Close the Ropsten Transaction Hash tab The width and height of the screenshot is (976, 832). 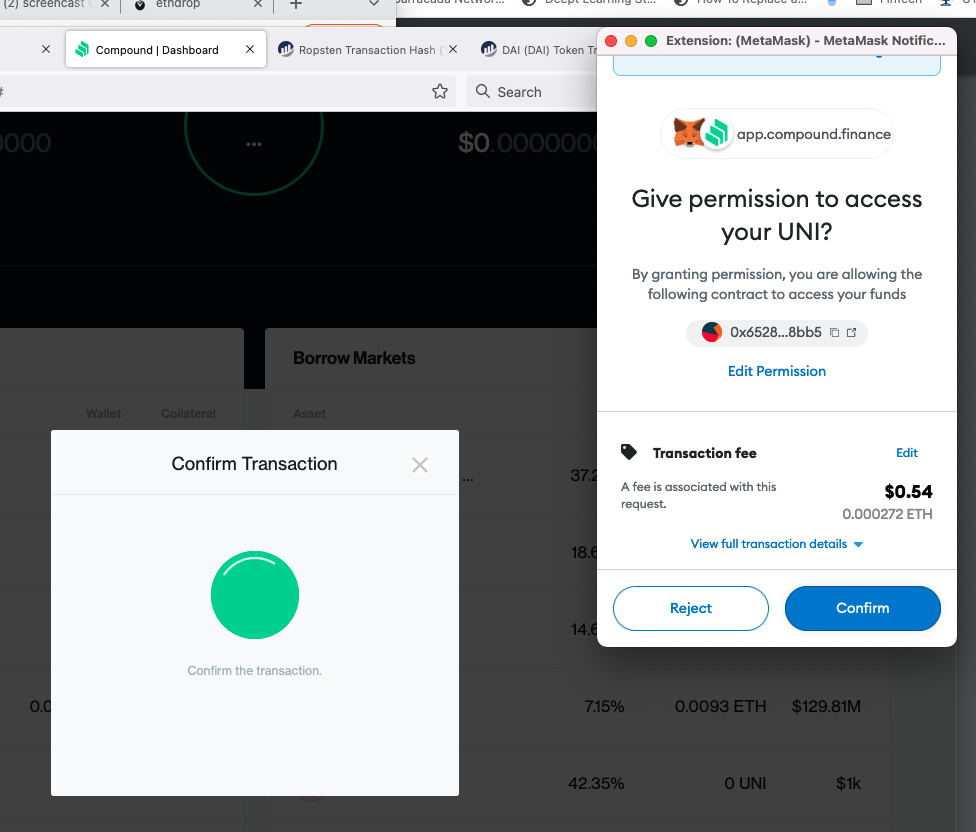[453, 49]
